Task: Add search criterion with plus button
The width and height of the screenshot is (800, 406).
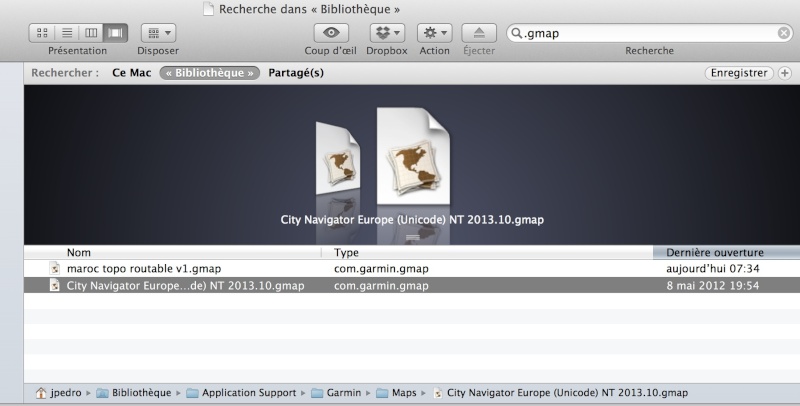Action: [785, 73]
